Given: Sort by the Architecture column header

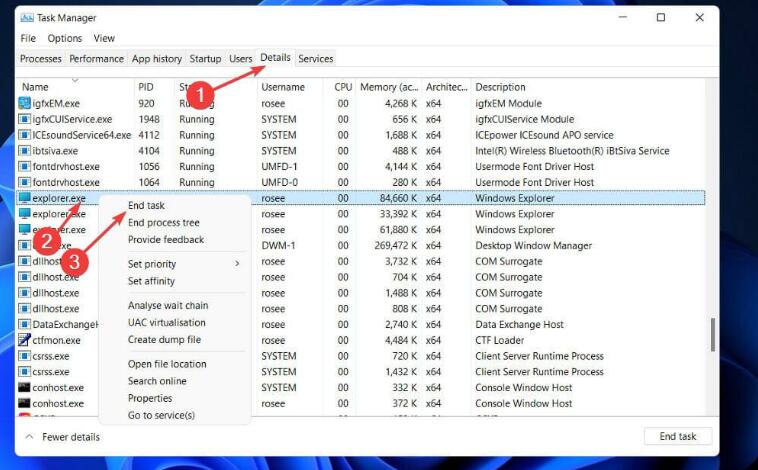Looking at the screenshot, I should (447, 87).
